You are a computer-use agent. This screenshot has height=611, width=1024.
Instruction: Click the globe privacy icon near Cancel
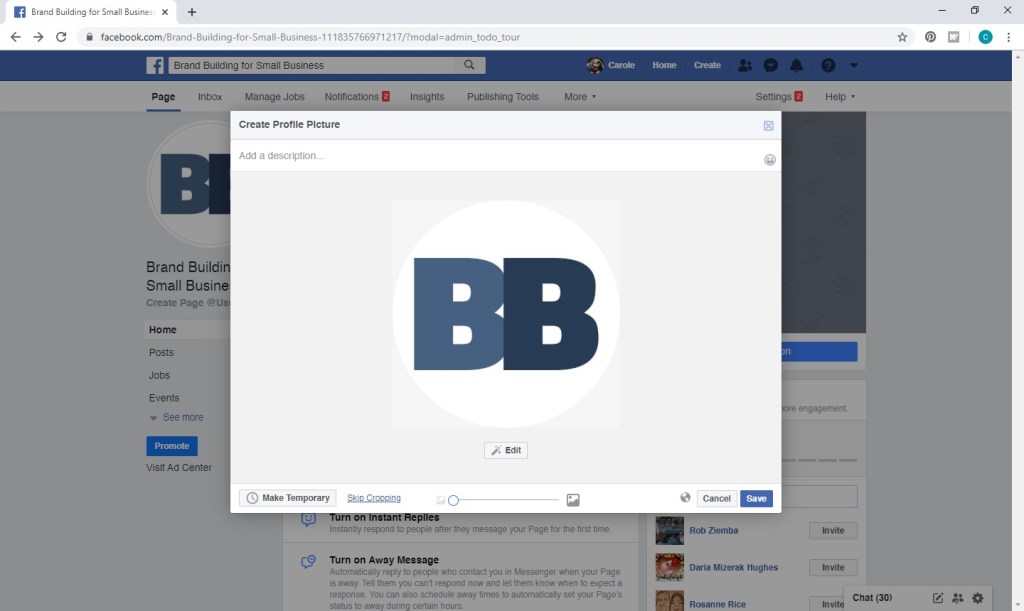point(685,497)
